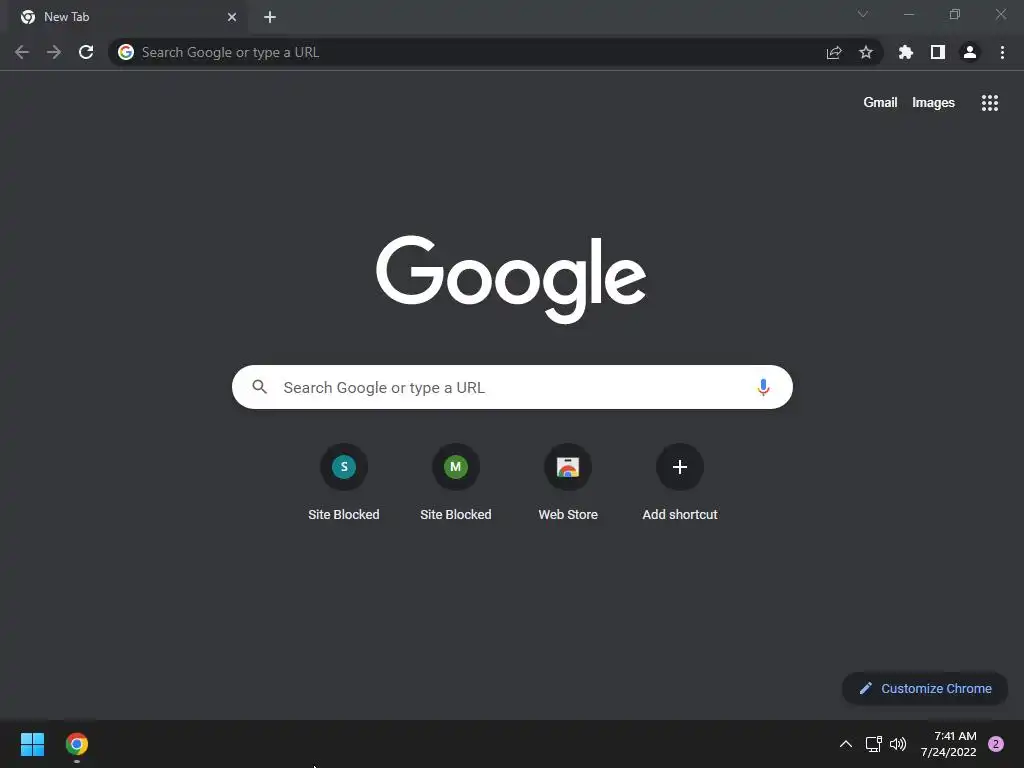Click the Customize Chrome button
Screen dimensions: 1024x768
pos(925,688)
